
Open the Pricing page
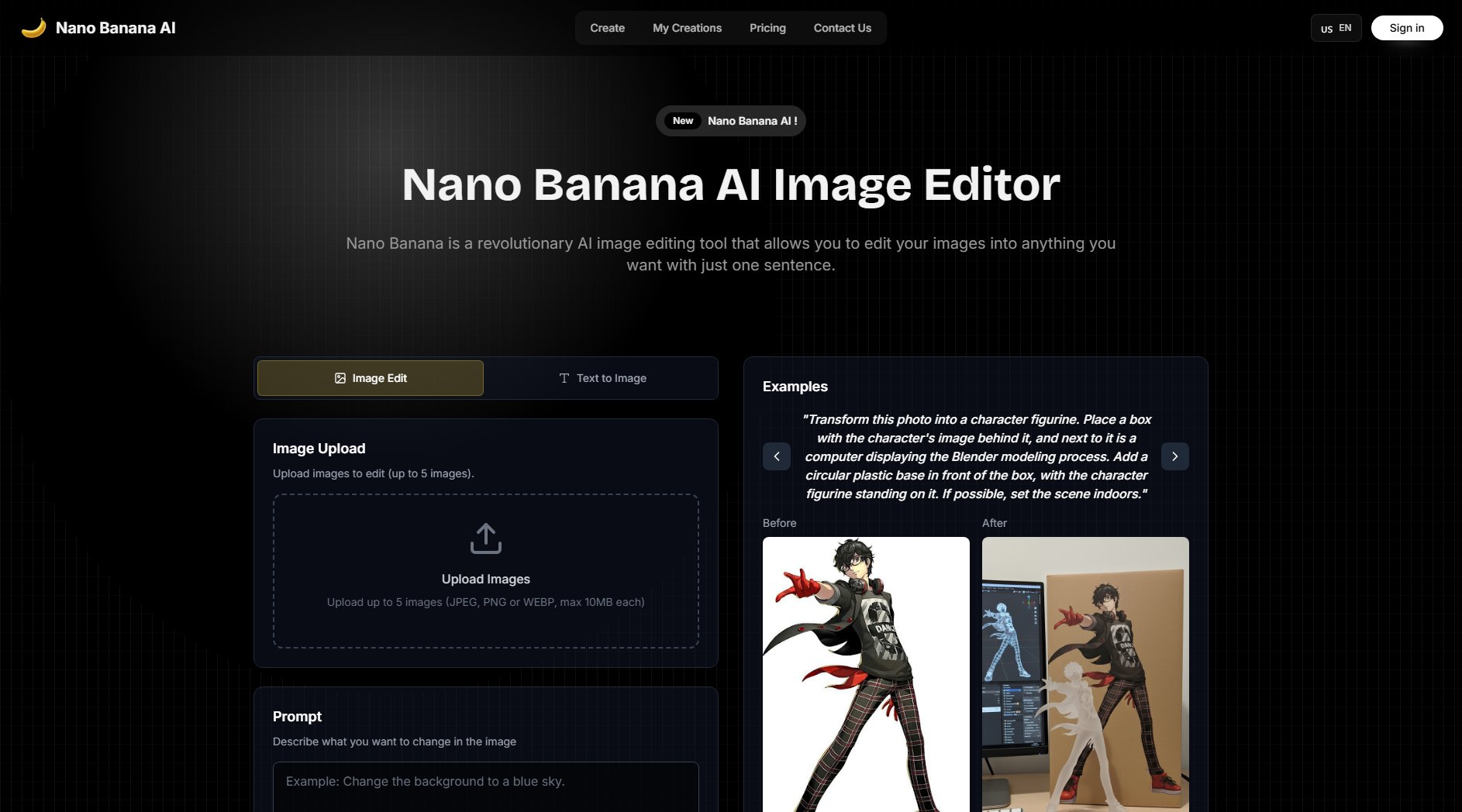(x=767, y=28)
